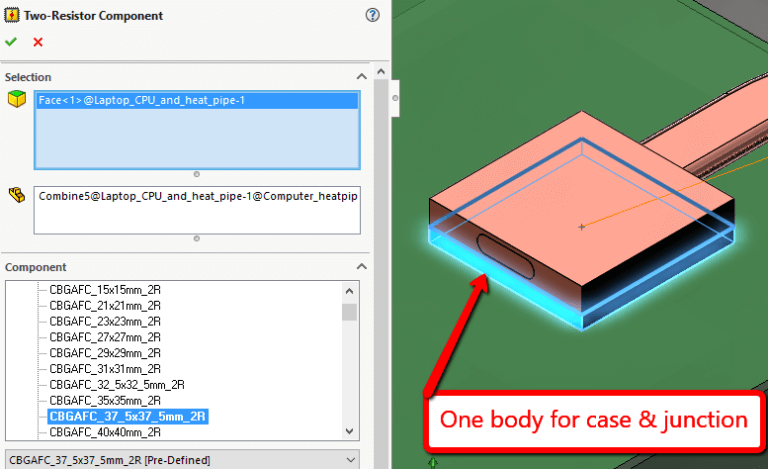Select CBGAFC_15x15mm_2R in the list
Screen dimensions: 768x469
click(103, 289)
